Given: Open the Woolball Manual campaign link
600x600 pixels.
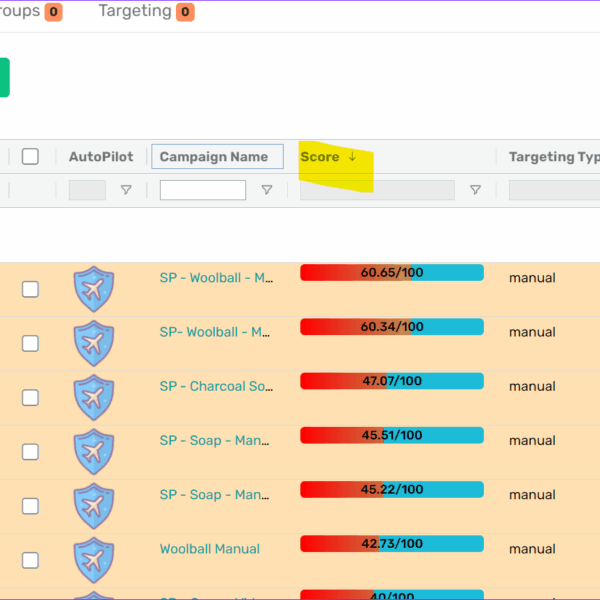Looking at the screenshot, I should 210,549.
